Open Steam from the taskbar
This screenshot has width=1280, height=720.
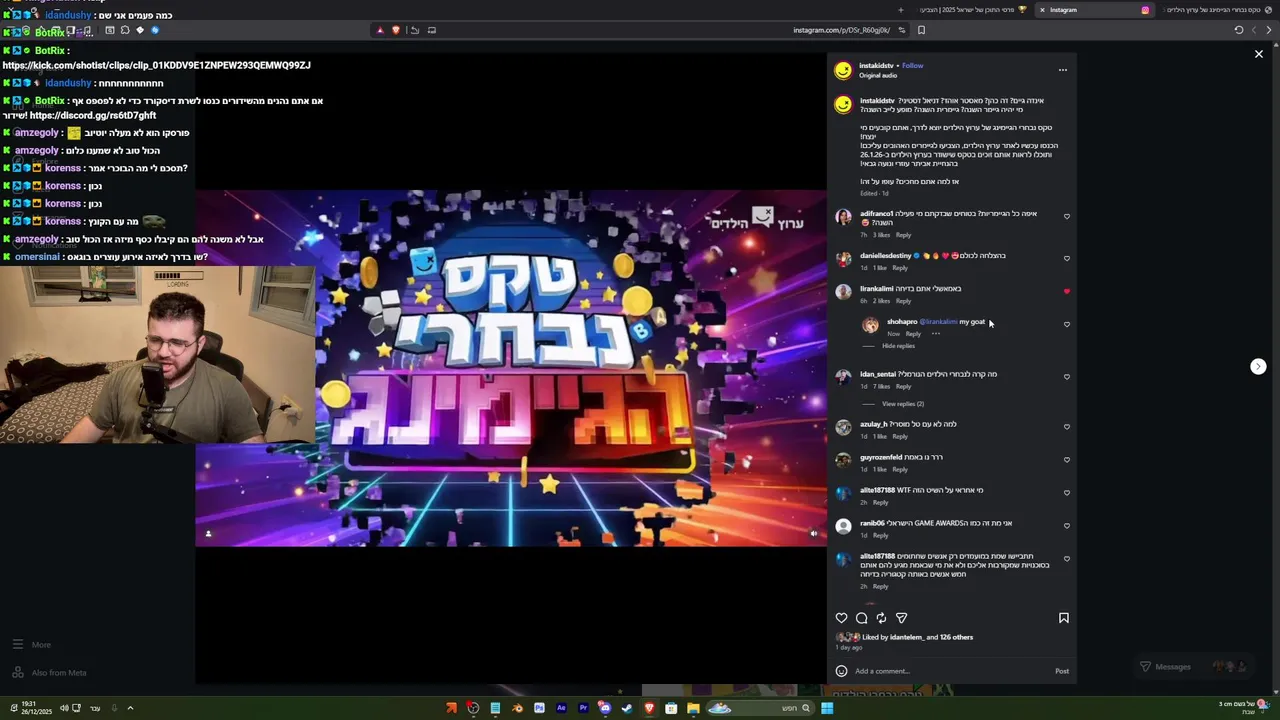coord(627,709)
